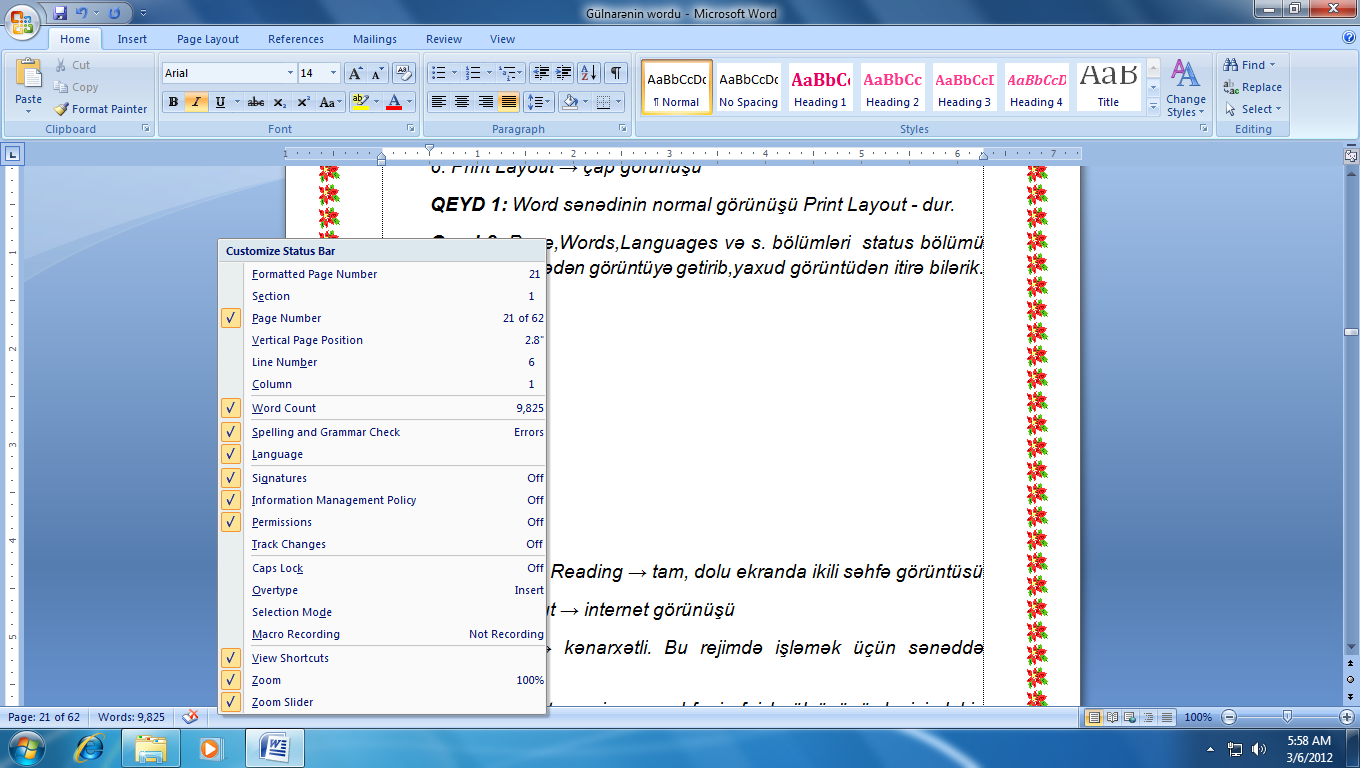Open the font name dropdown
This screenshot has width=1360, height=768.
point(290,73)
